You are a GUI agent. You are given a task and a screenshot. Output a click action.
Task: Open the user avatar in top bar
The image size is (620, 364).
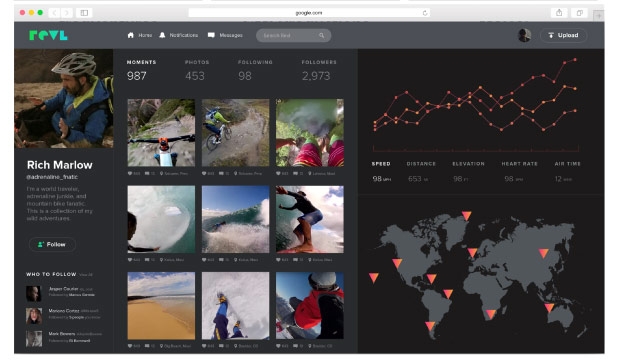524,35
